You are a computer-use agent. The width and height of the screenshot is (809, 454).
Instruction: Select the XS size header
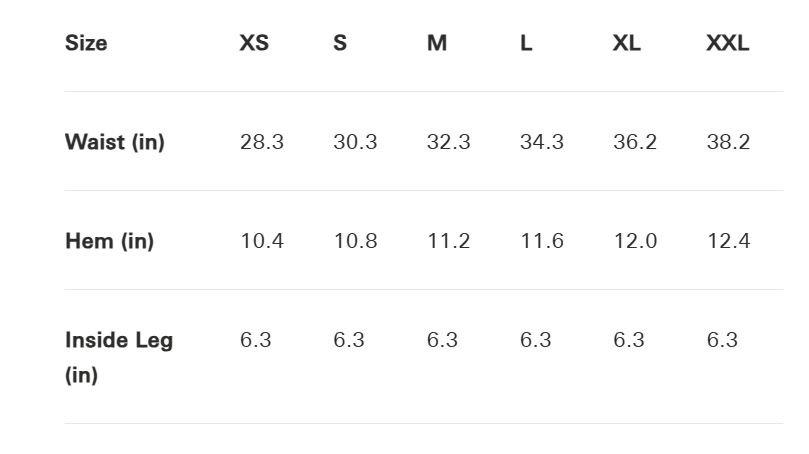[x=254, y=43]
